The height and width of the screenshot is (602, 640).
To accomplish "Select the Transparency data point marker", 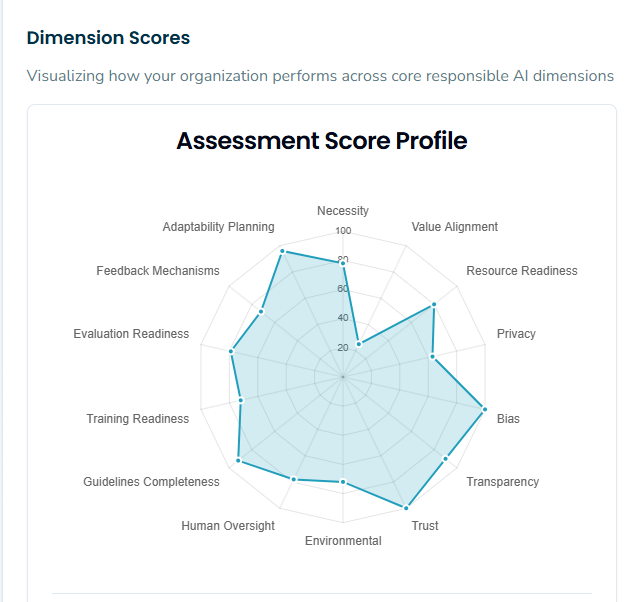I will coord(445,458).
